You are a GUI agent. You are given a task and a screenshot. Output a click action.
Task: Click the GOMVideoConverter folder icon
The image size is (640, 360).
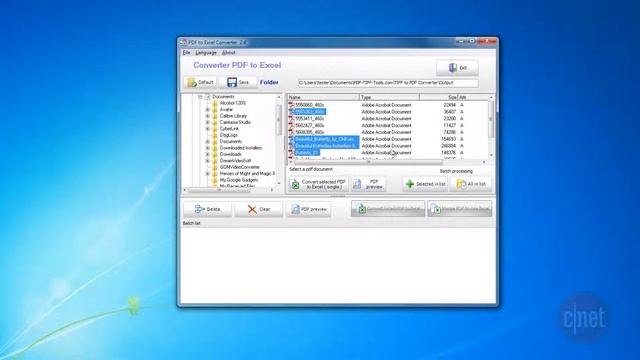[x=215, y=167]
